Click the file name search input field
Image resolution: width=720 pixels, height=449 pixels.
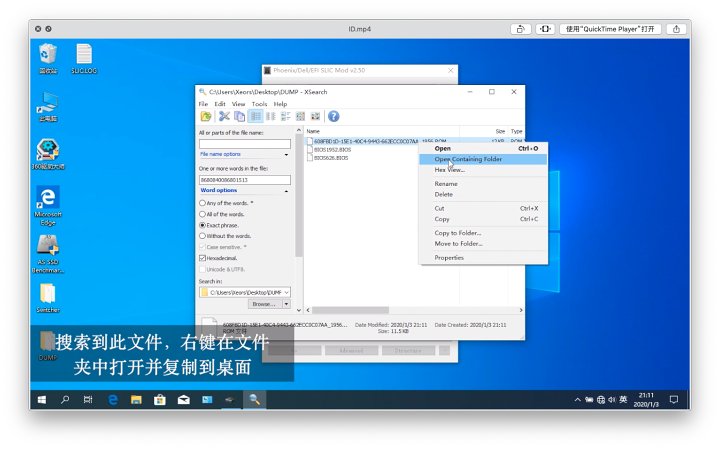coord(244,144)
